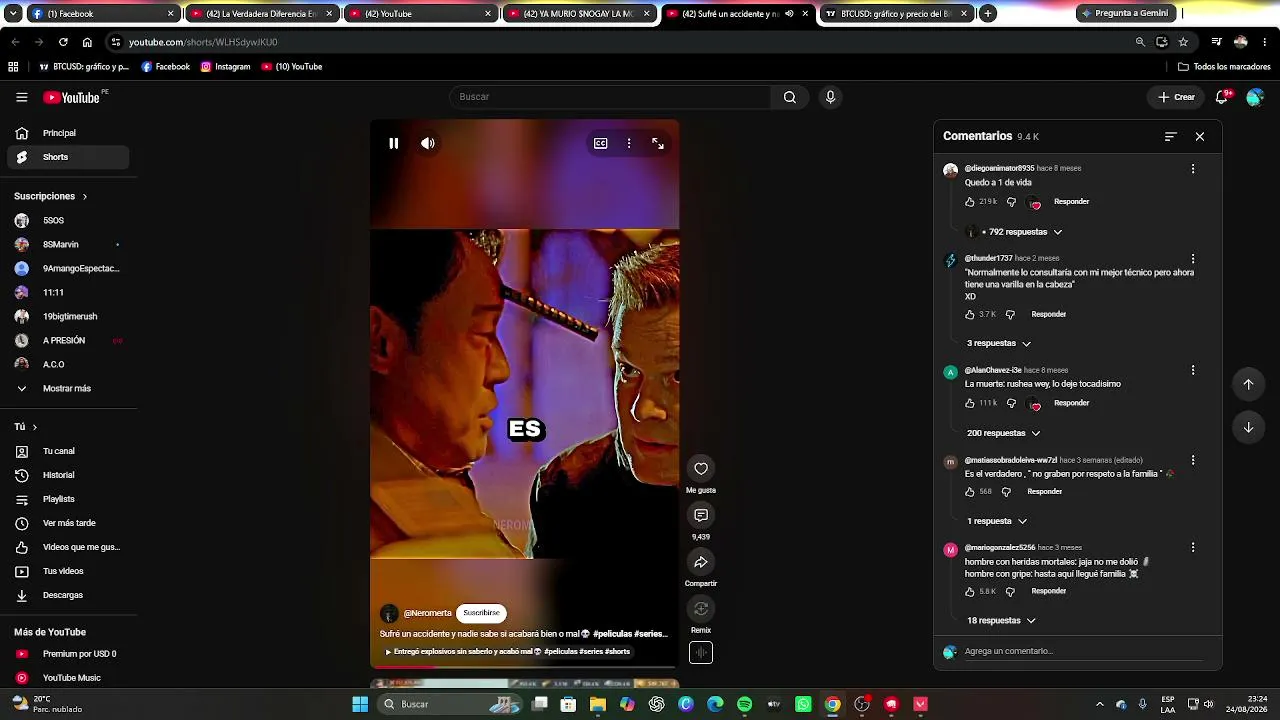Expand 200 respuestas under AlanChavez comment
Image resolution: width=1280 pixels, height=720 pixels.
(1003, 433)
